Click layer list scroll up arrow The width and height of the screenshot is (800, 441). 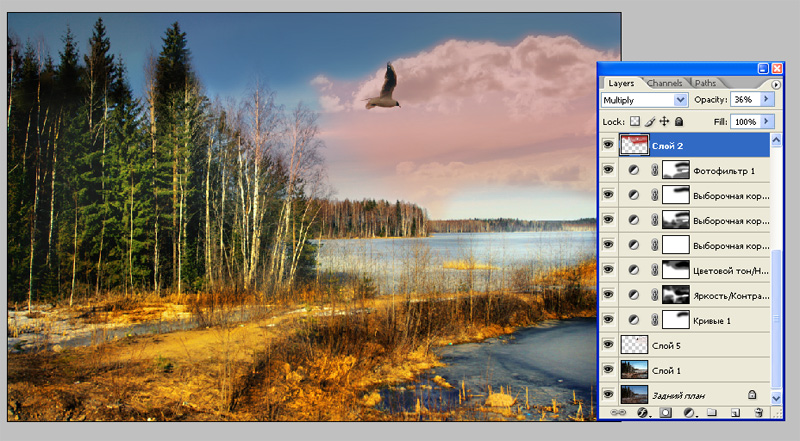[776, 140]
